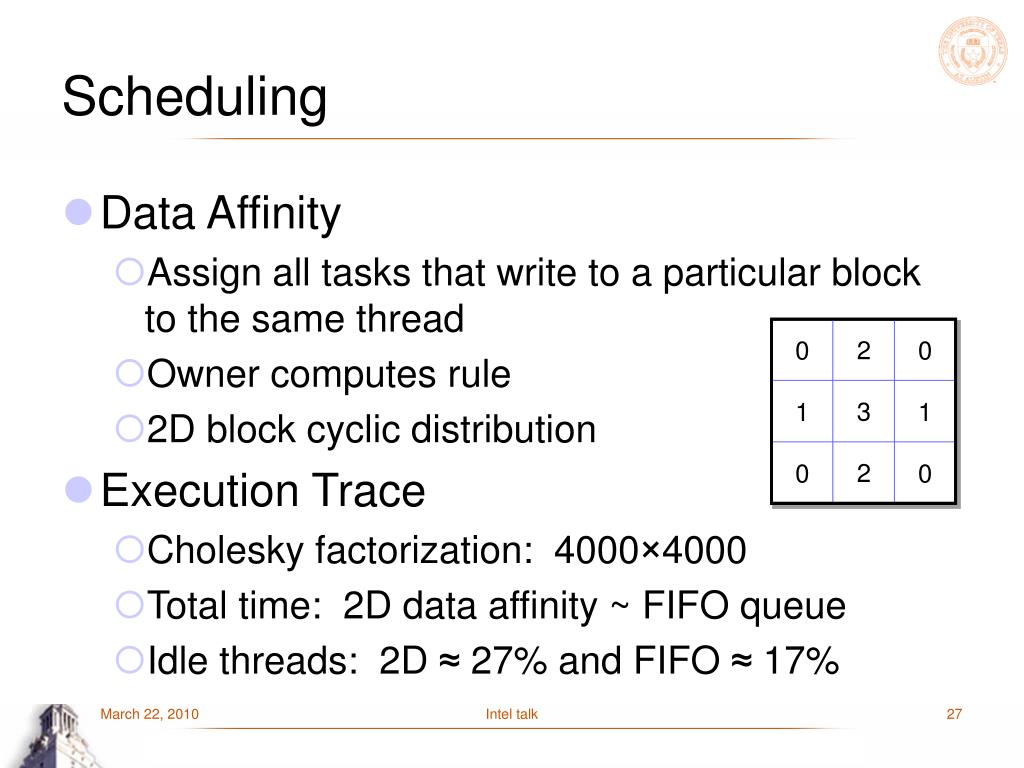The width and height of the screenshot is (1024, 768).
Task: Click the Execution Trace bullet marker
Action: [78, 489]
